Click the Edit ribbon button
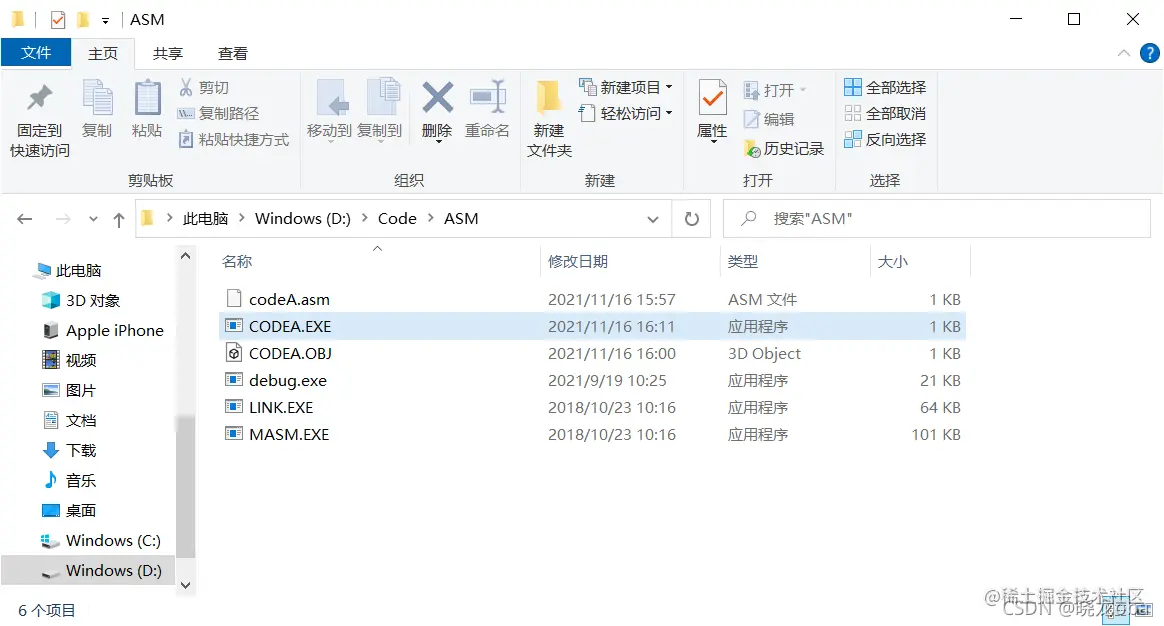The width and height of the screenshot is (1164, 626). 769,119
